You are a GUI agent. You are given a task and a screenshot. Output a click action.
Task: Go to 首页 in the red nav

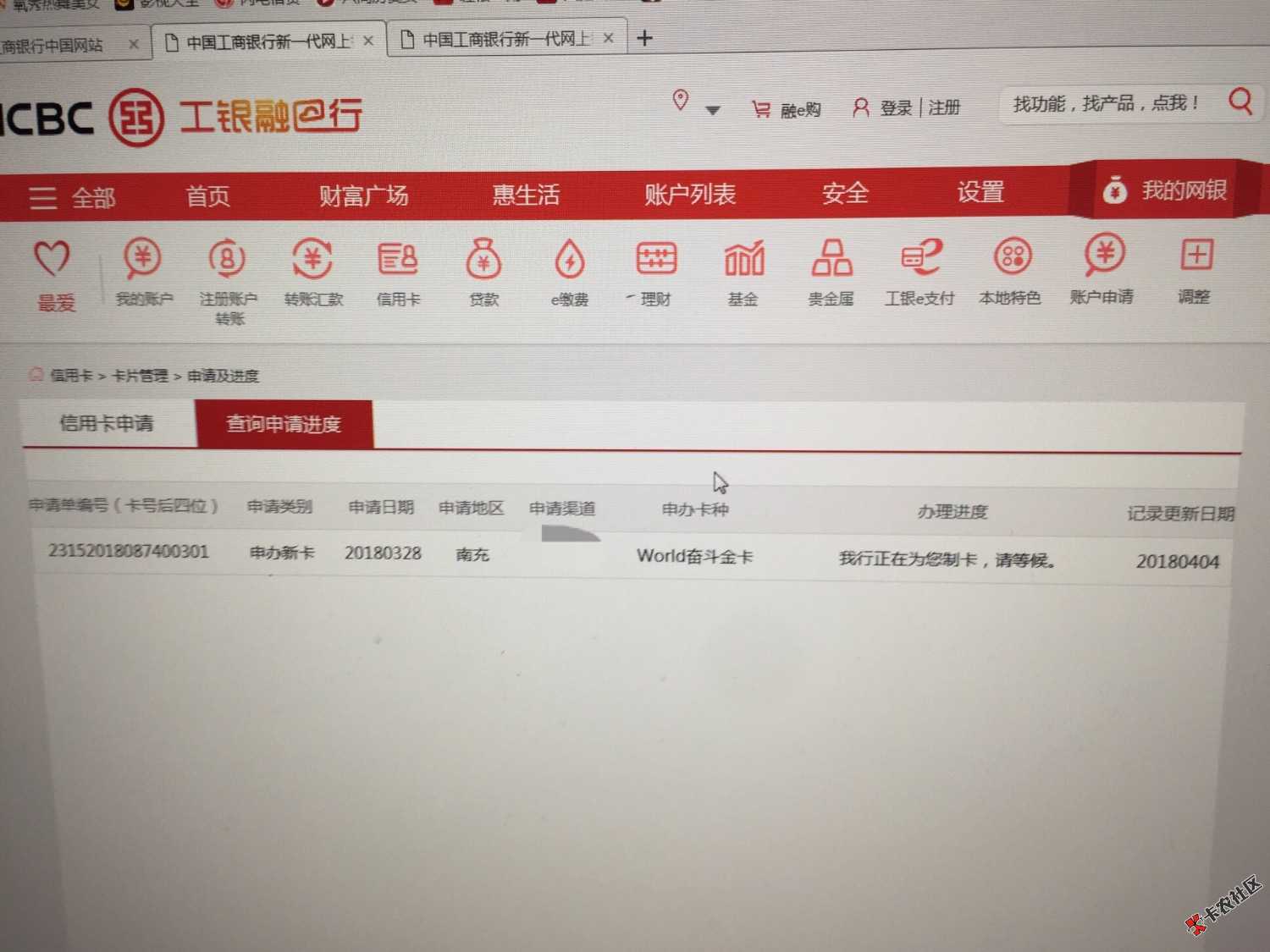click(207, 196)
